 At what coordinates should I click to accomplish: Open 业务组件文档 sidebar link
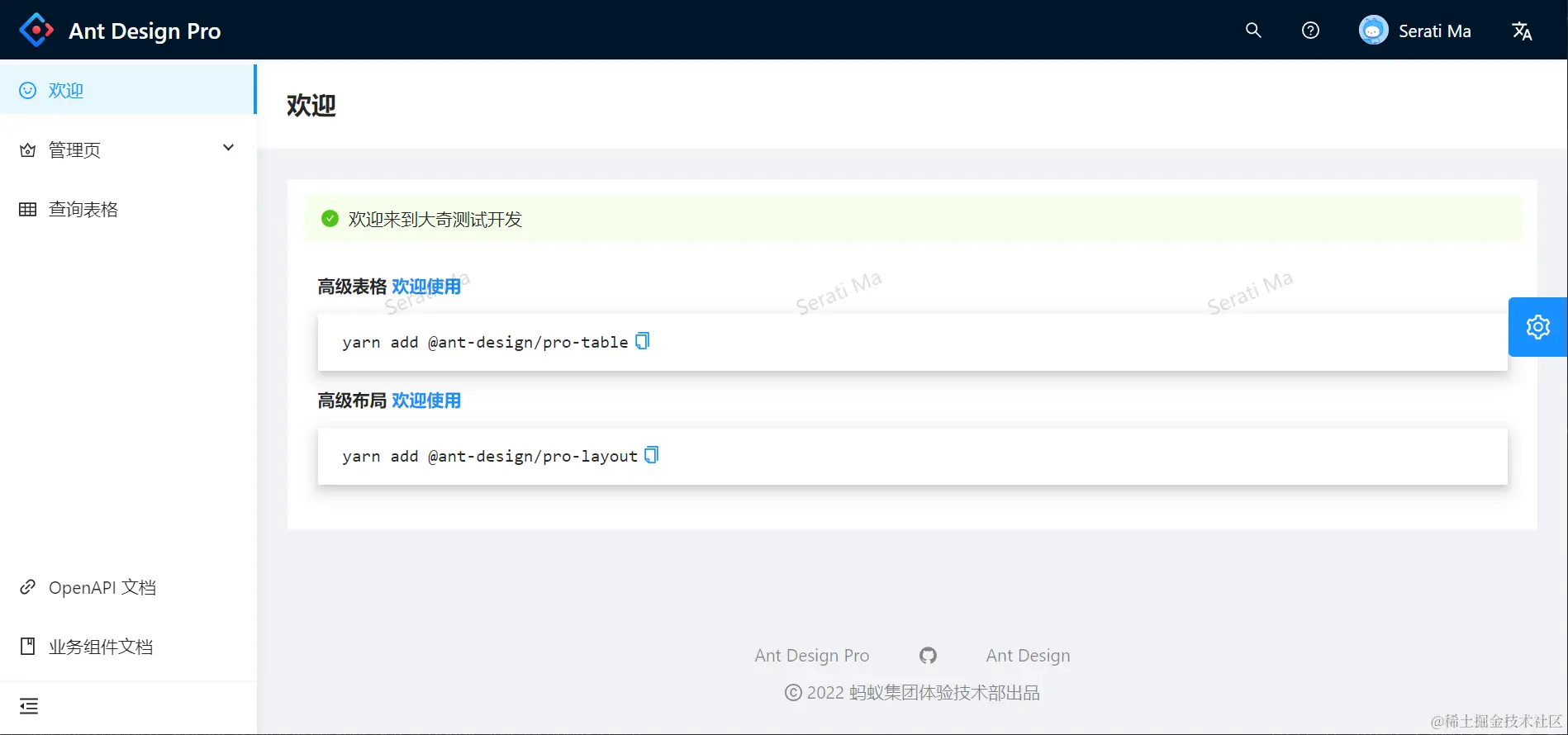(x=128, y=647)
